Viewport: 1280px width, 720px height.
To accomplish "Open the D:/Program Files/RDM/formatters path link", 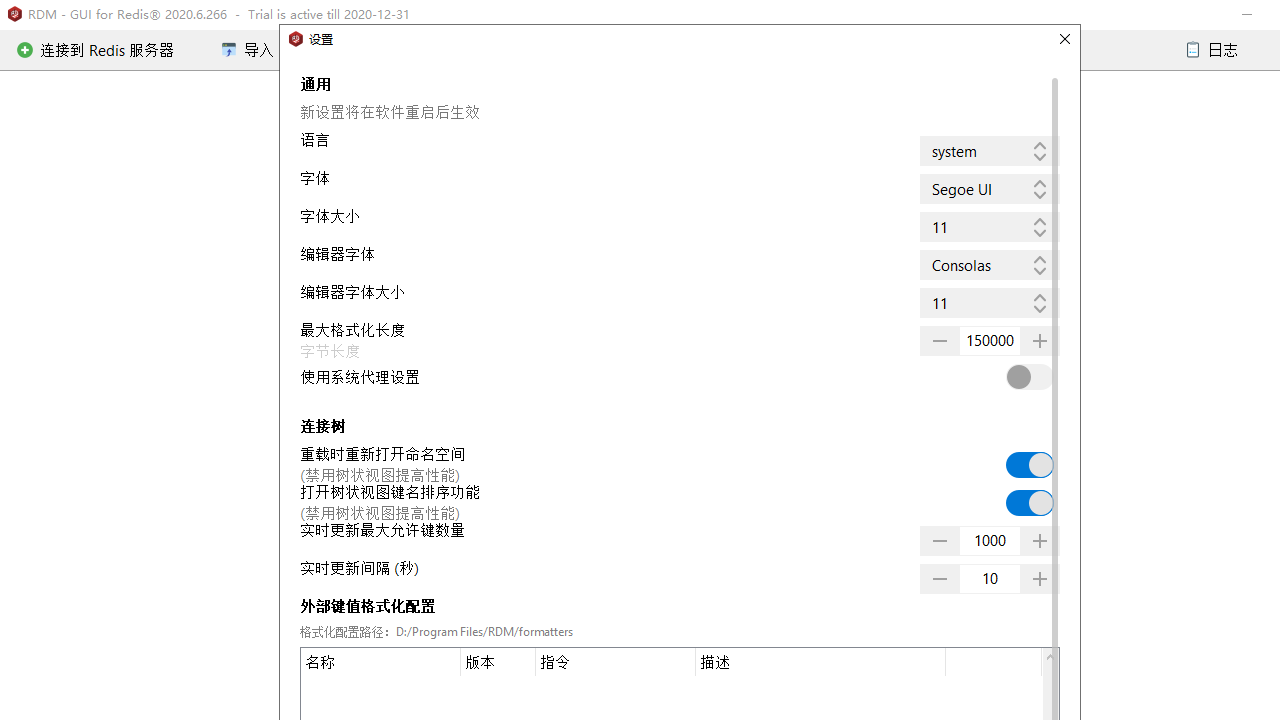I will point(484,631).
